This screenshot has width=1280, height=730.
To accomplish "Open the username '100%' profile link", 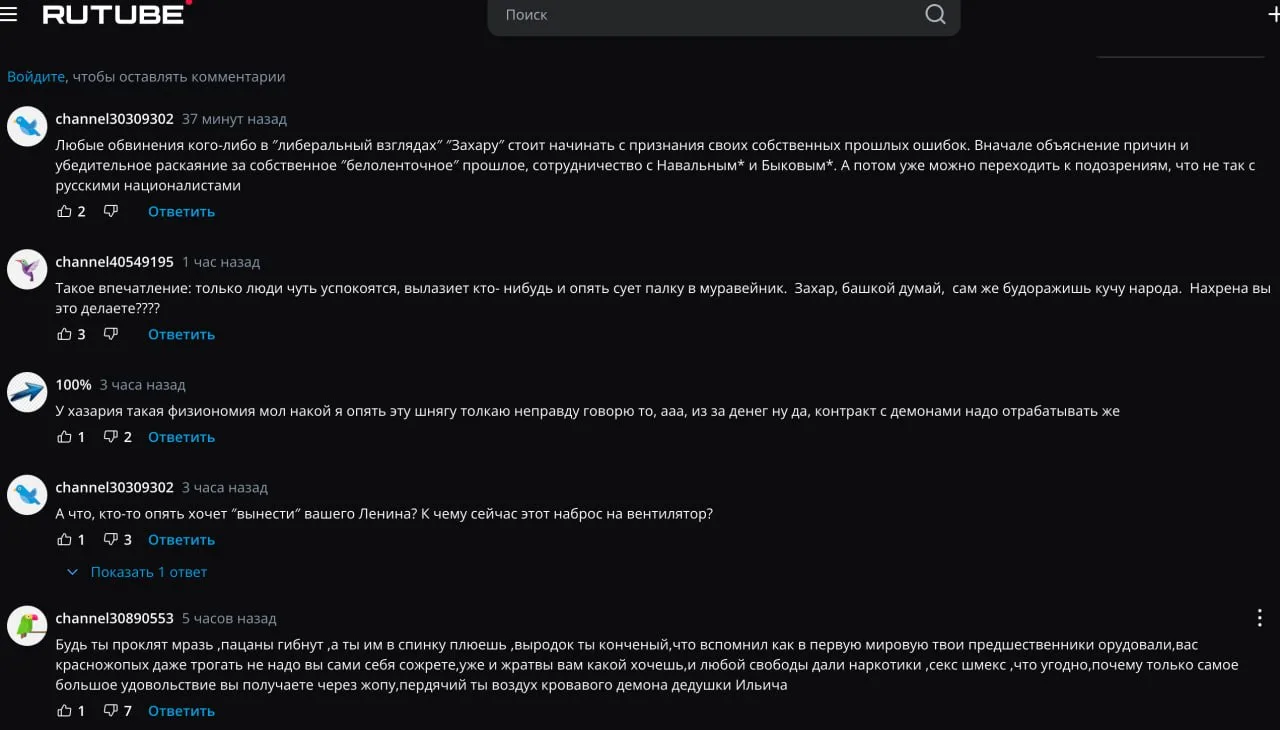I will click(x=73, y=385).
